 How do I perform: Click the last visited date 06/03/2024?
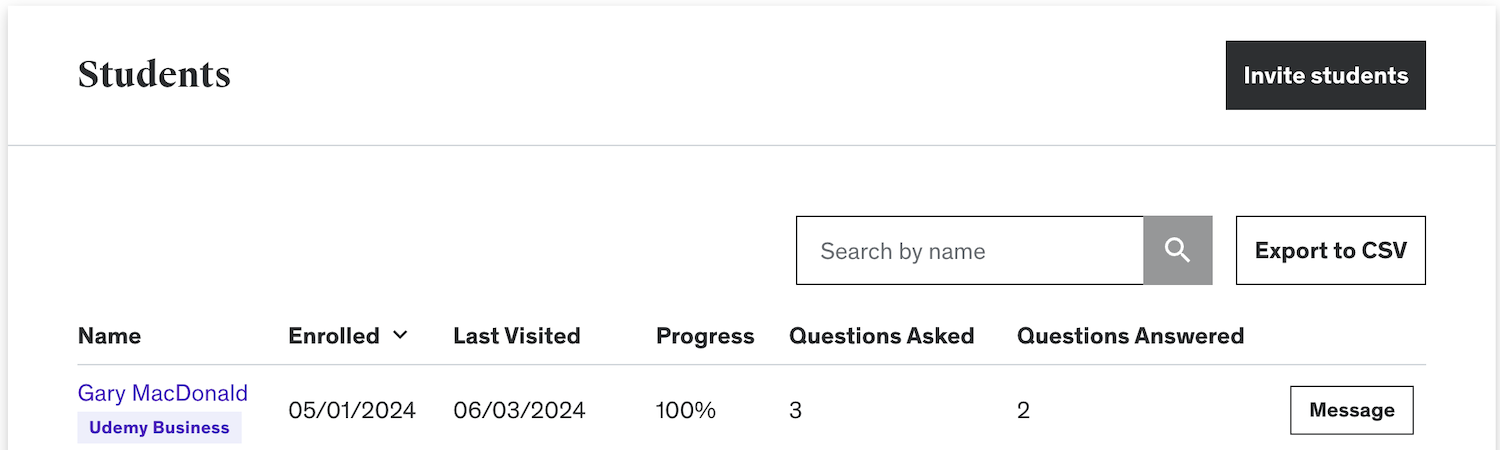click(x=519, y=410)
